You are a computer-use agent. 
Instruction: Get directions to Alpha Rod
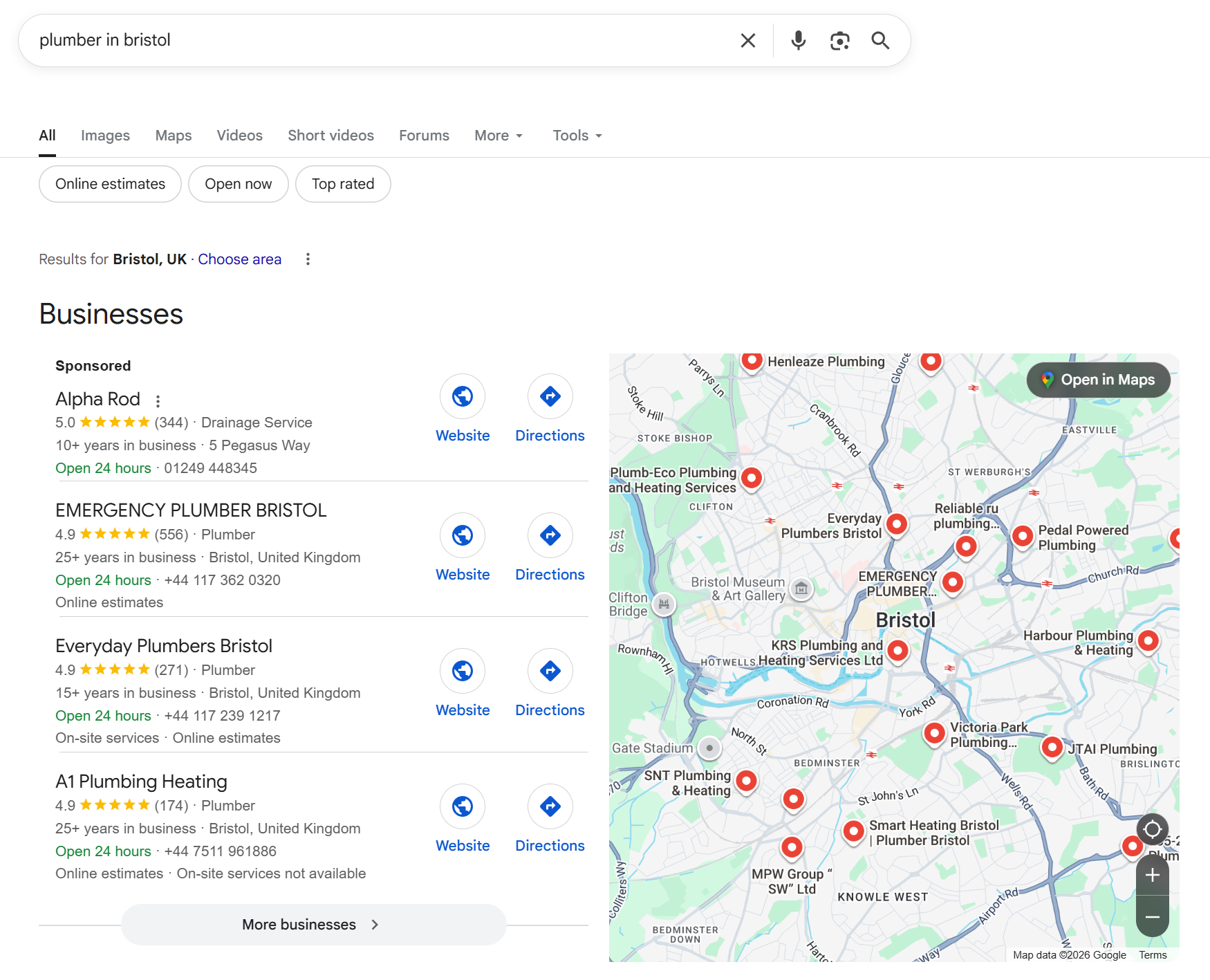click(x=550, y=396)
